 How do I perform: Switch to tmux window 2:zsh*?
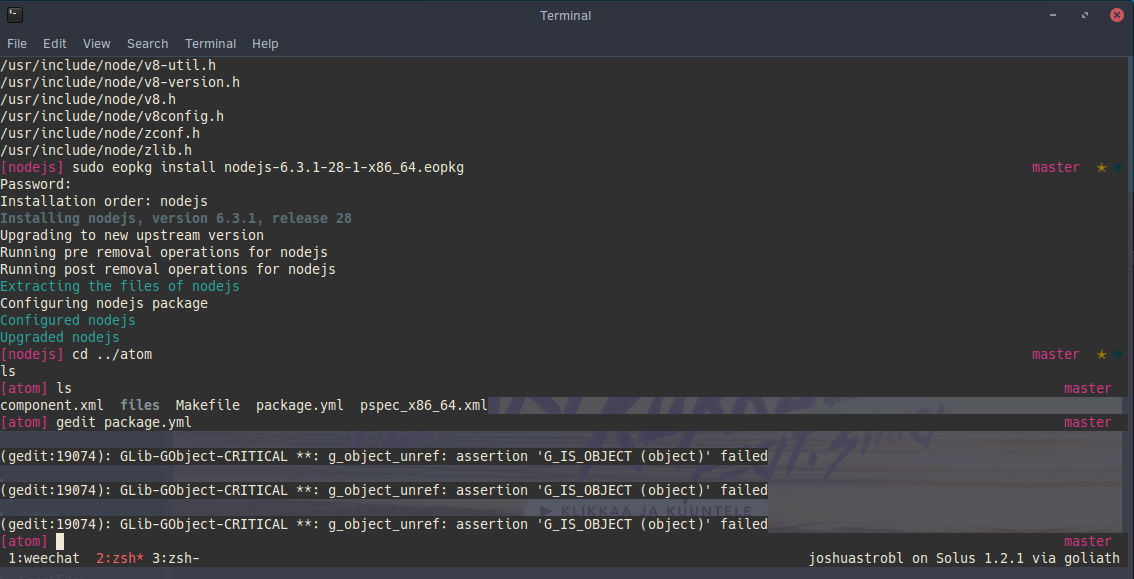coord(120,558)
